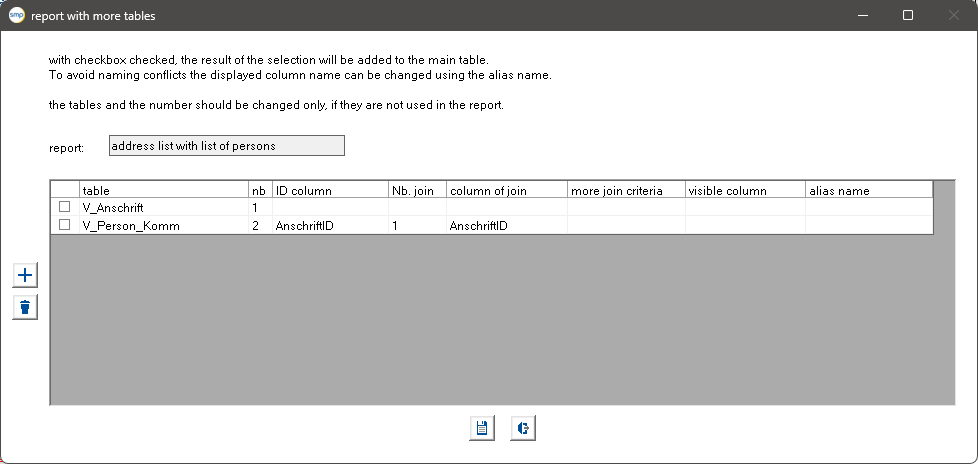
Task: Tick the V_Anschrift row checkbox
Action: [64, 207]
